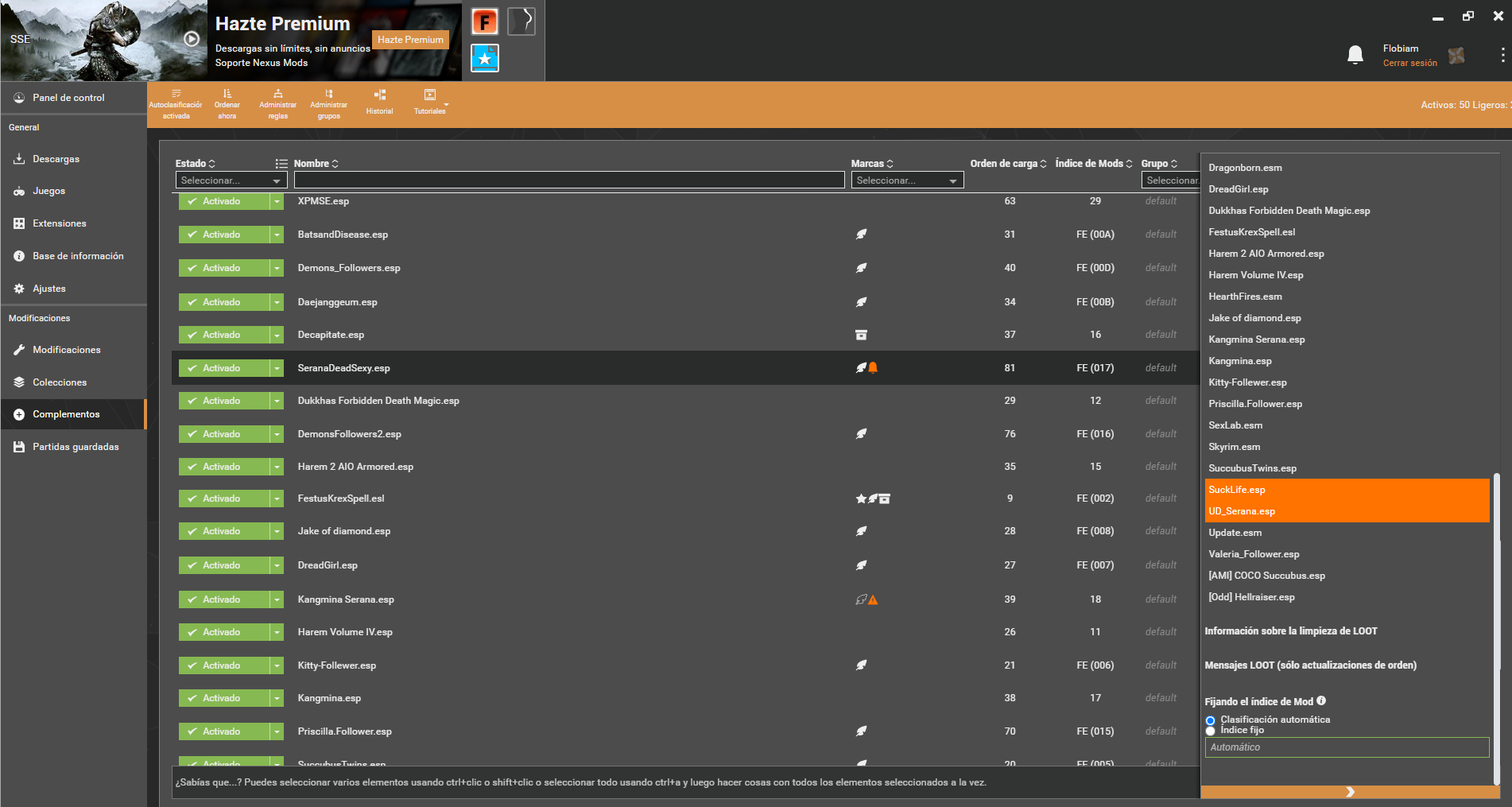This screenshot has height=807, width=1512.
Task: Open the Historial toolbar icon
Action: click(379, 102)
